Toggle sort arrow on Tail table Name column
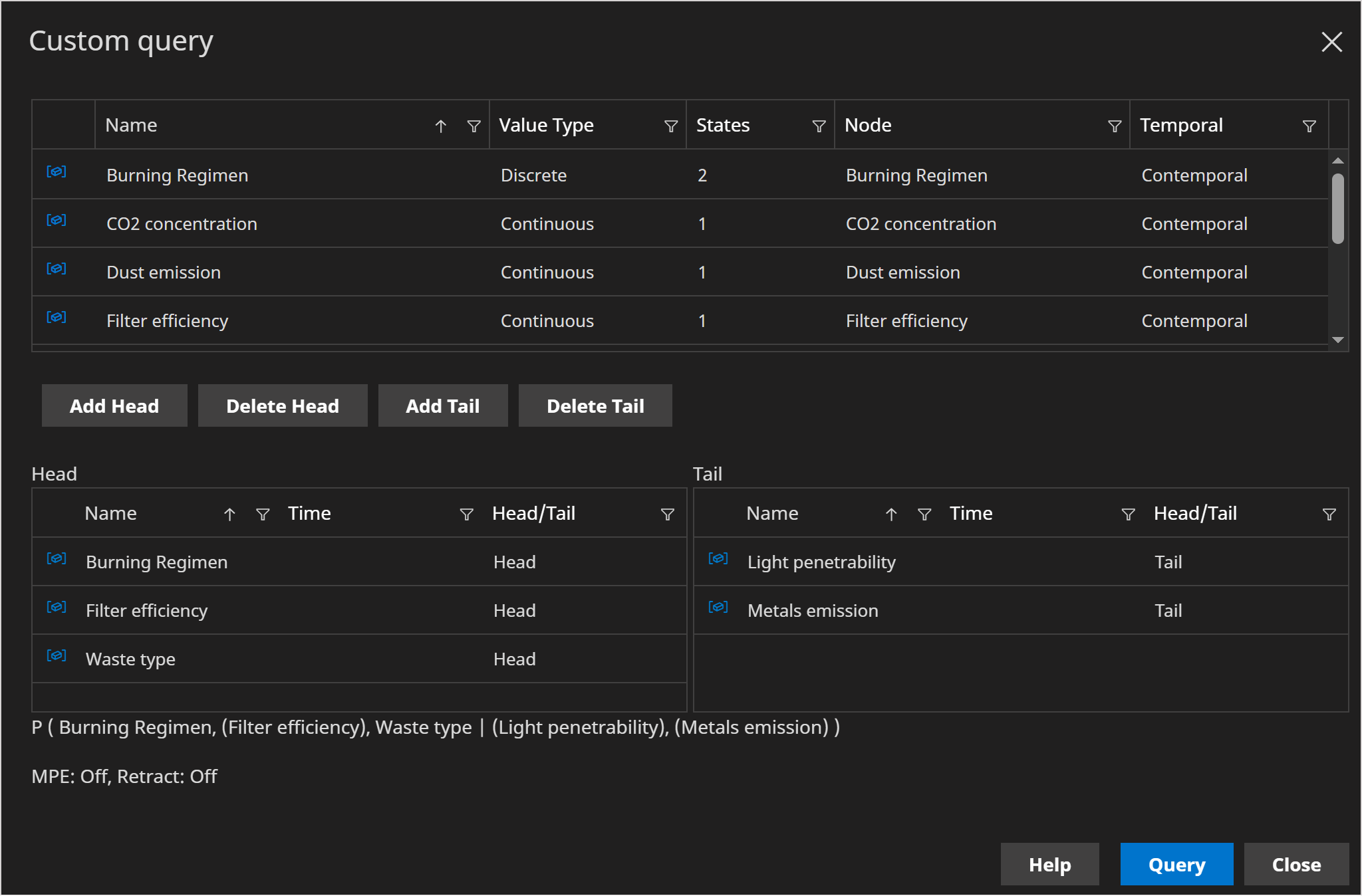Image resolution: width=1362 pixels, height=896 pixels. coord(891,514)
